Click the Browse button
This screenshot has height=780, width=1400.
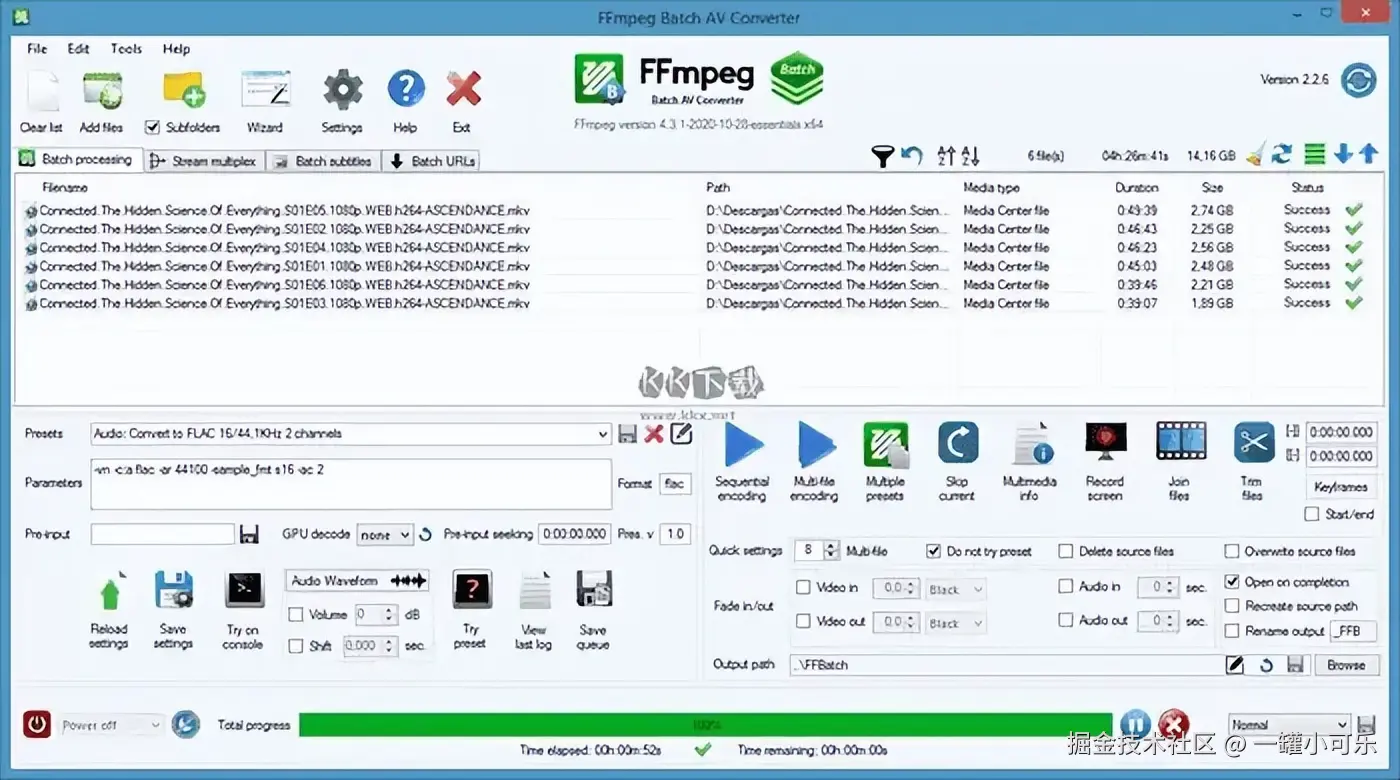[x=1345, y=664]
